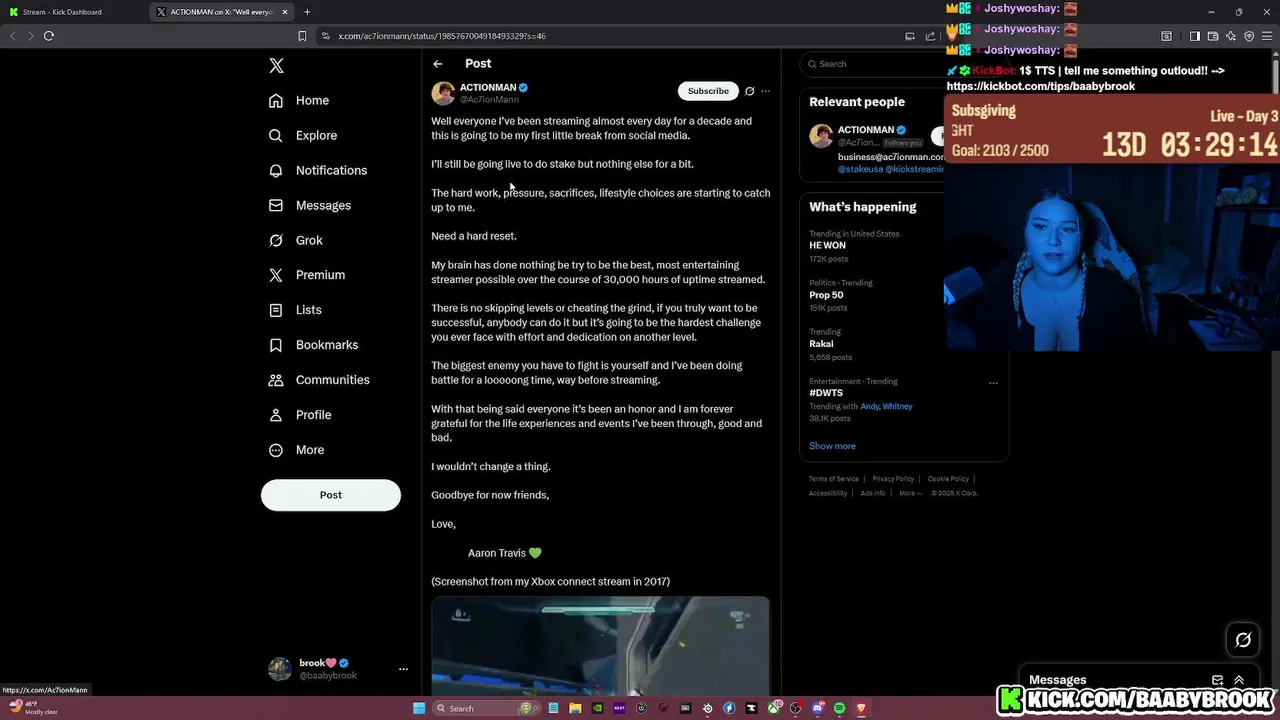The width and height of the screenshot is (1280, 720).
Task: Open the brook account switcher menu
Action: point(403,669)
